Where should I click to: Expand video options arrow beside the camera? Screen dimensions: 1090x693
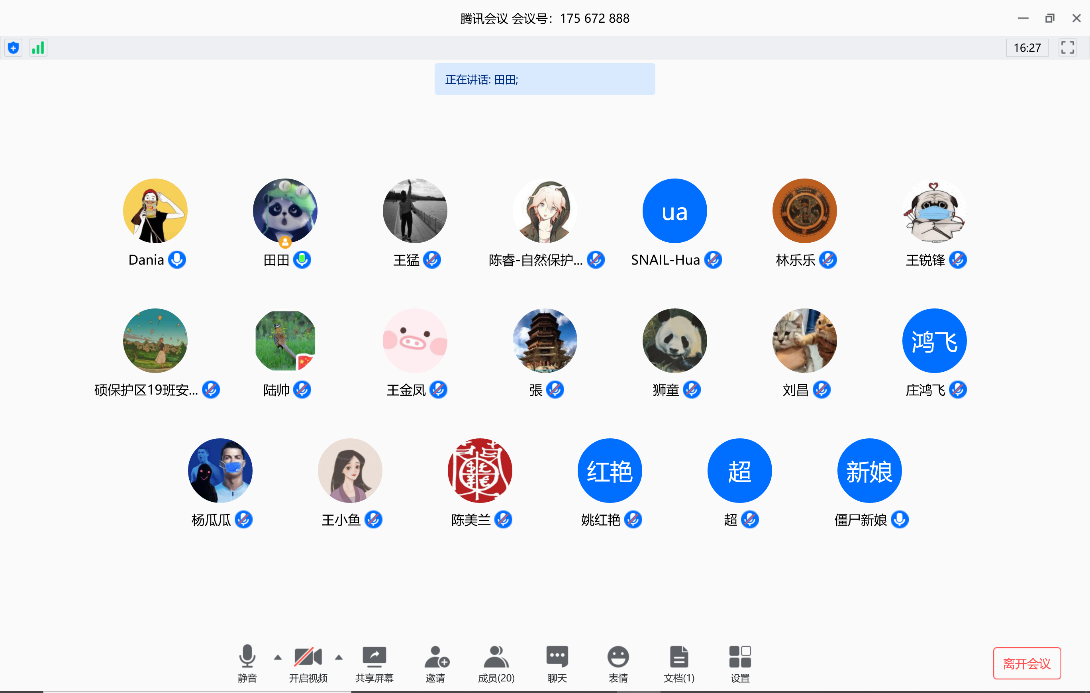point(338,657)
